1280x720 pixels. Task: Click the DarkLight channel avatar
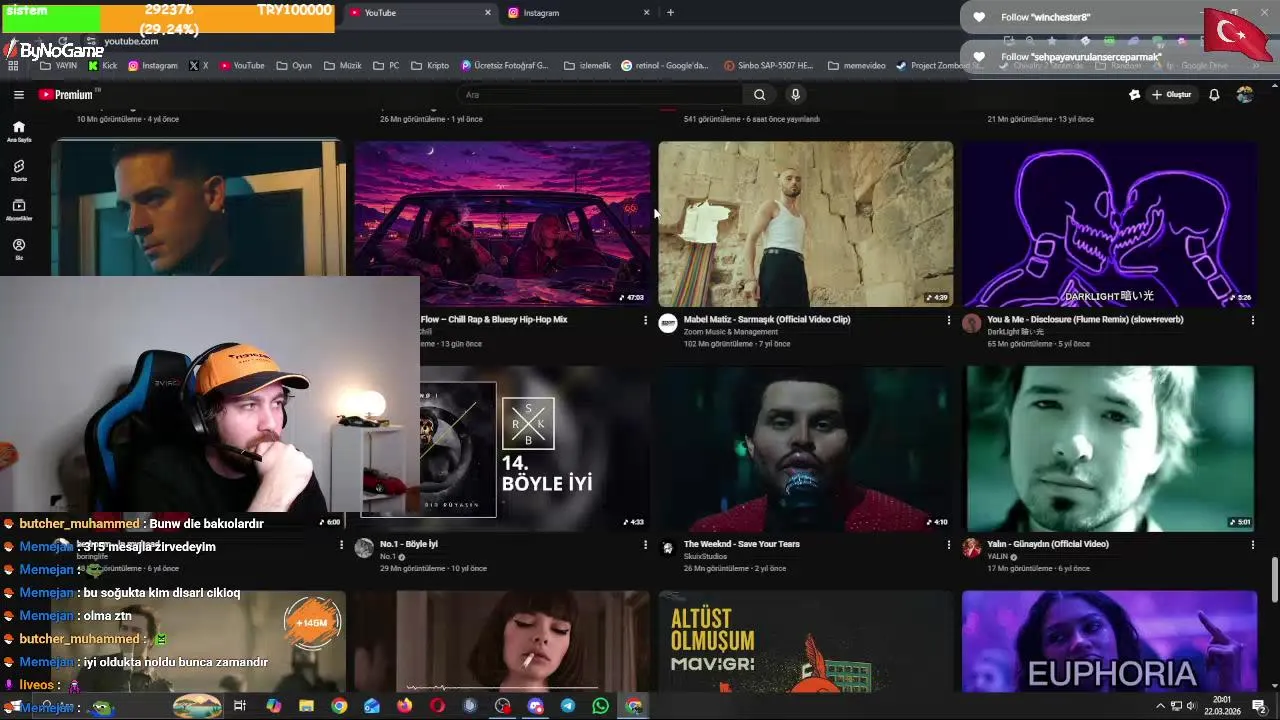(972, 323)
